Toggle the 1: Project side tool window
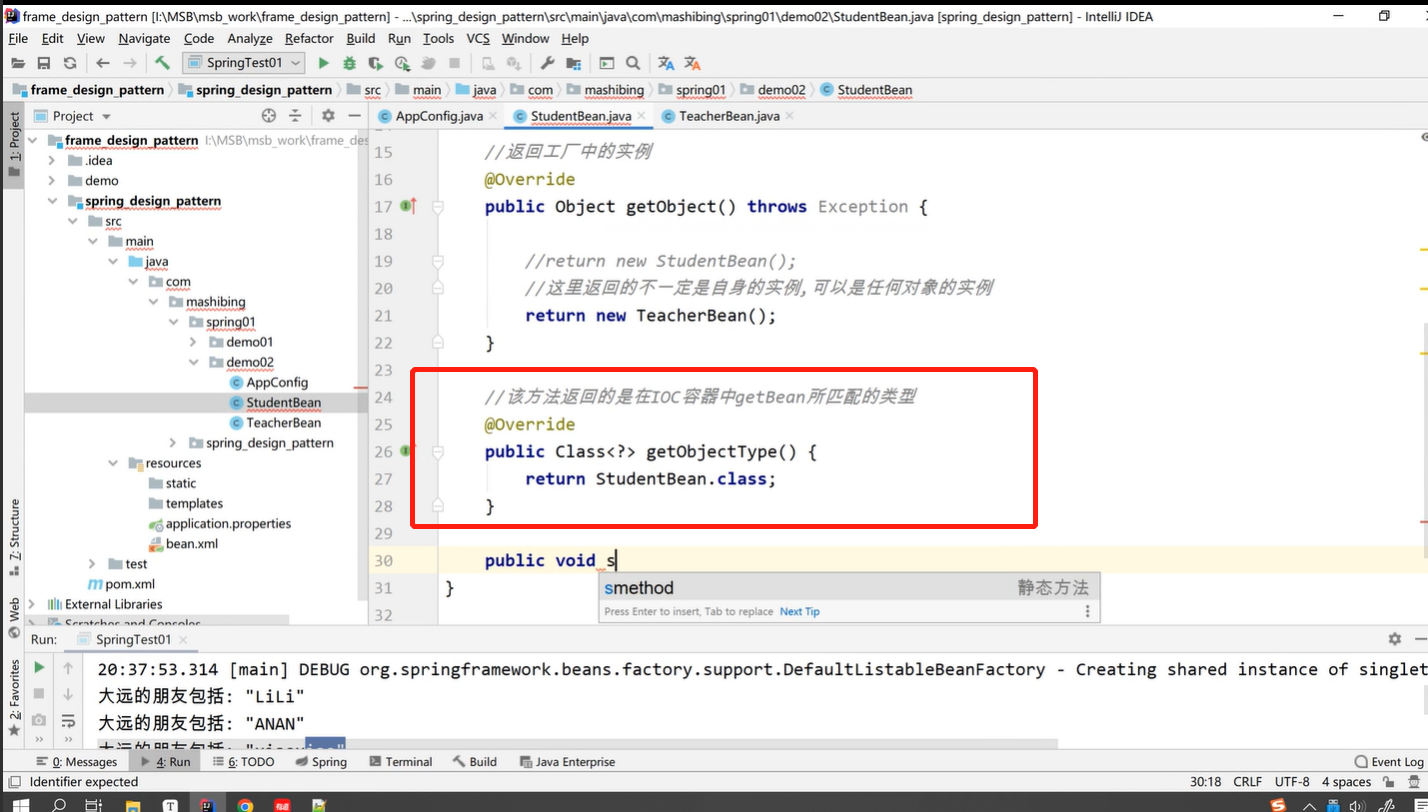The width and height of the screenshot is (1428, 812). click(13, 144)
